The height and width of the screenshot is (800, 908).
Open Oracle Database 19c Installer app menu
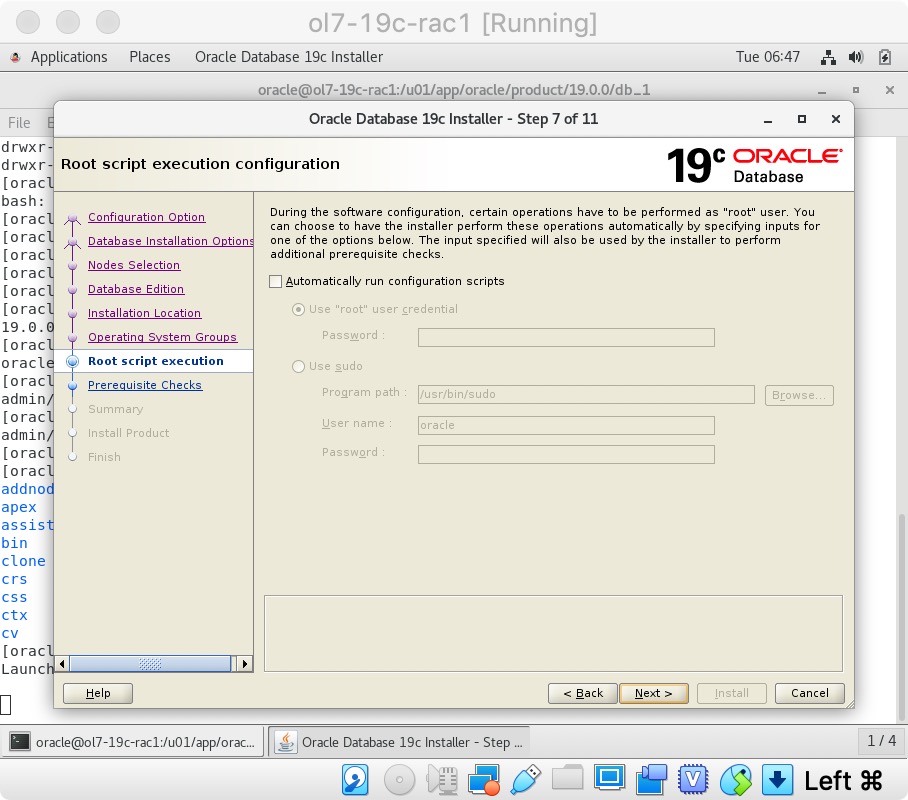(x=289, y=57)
